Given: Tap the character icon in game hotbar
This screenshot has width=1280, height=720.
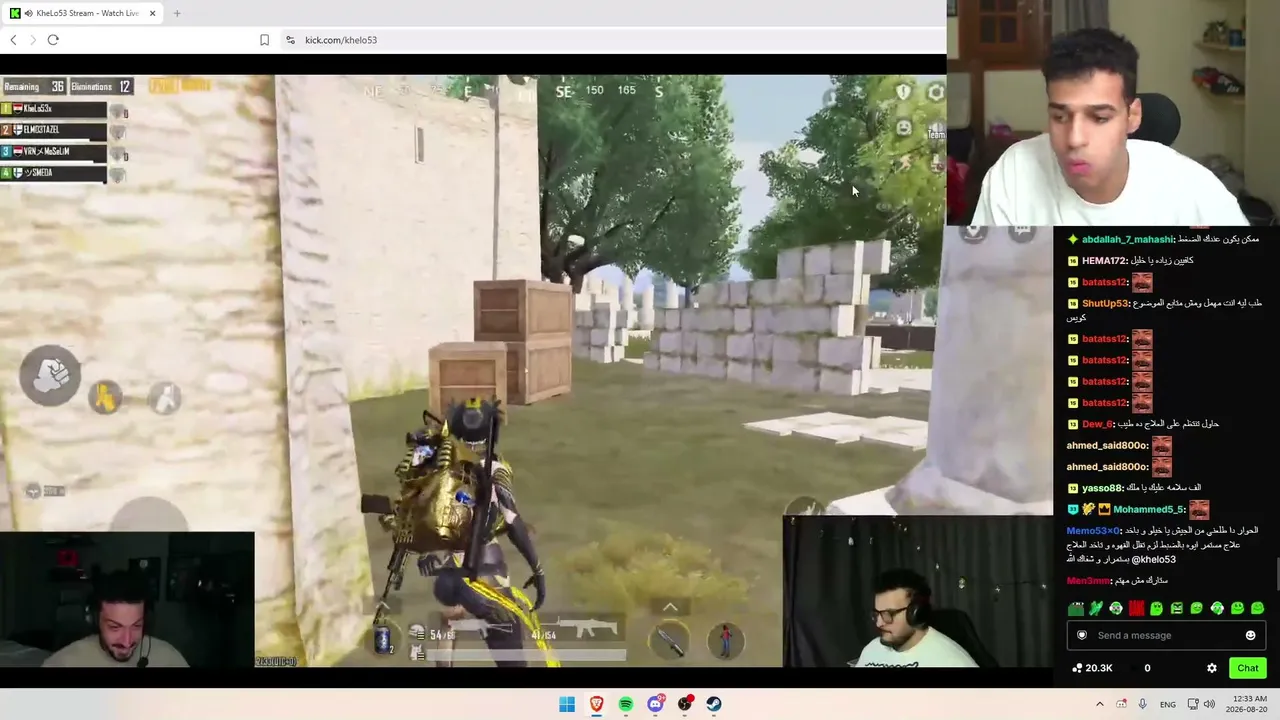Looking at the screenshot, I should [726, 640].
